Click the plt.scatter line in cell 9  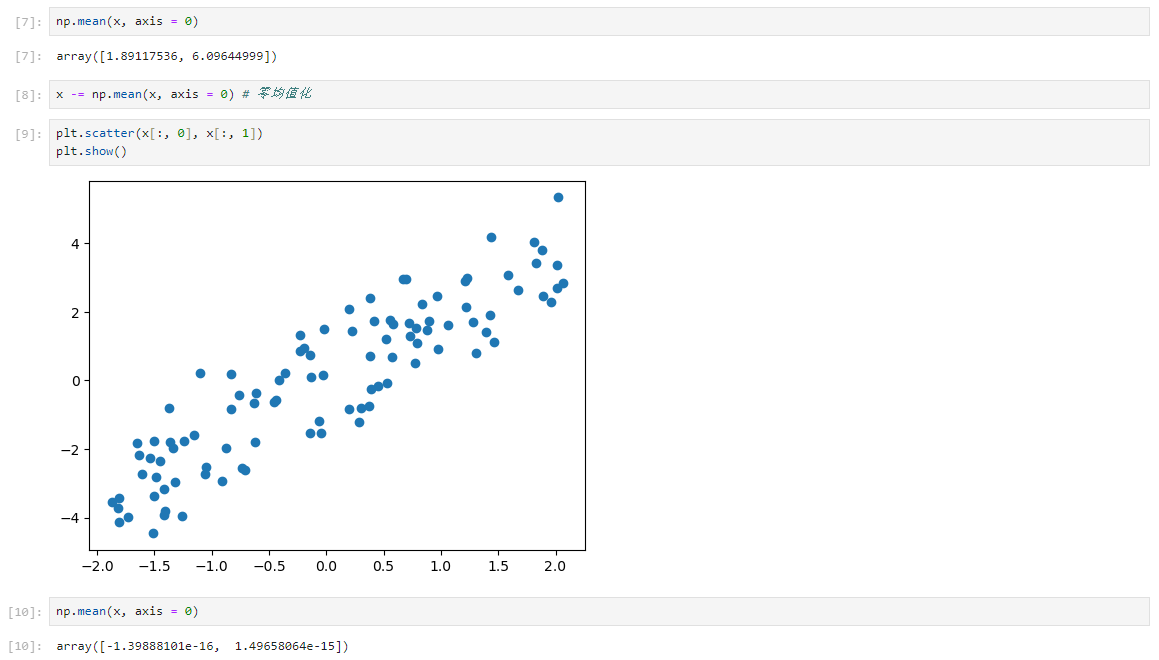tap(160, 133)
